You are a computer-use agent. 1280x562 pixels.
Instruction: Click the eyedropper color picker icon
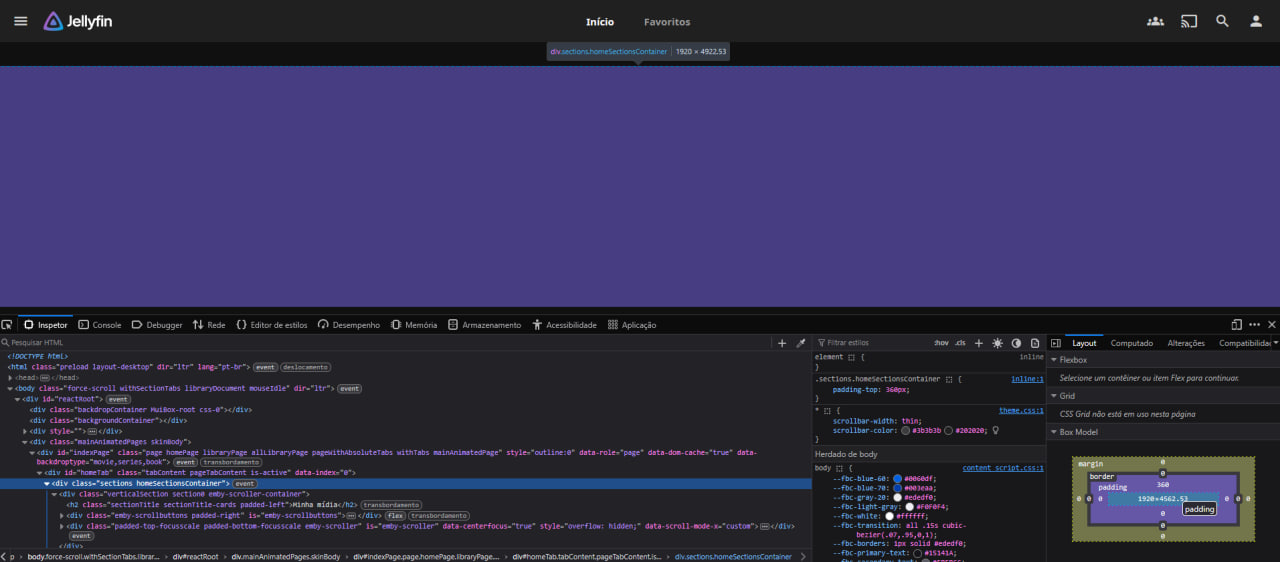click(800, 343)
